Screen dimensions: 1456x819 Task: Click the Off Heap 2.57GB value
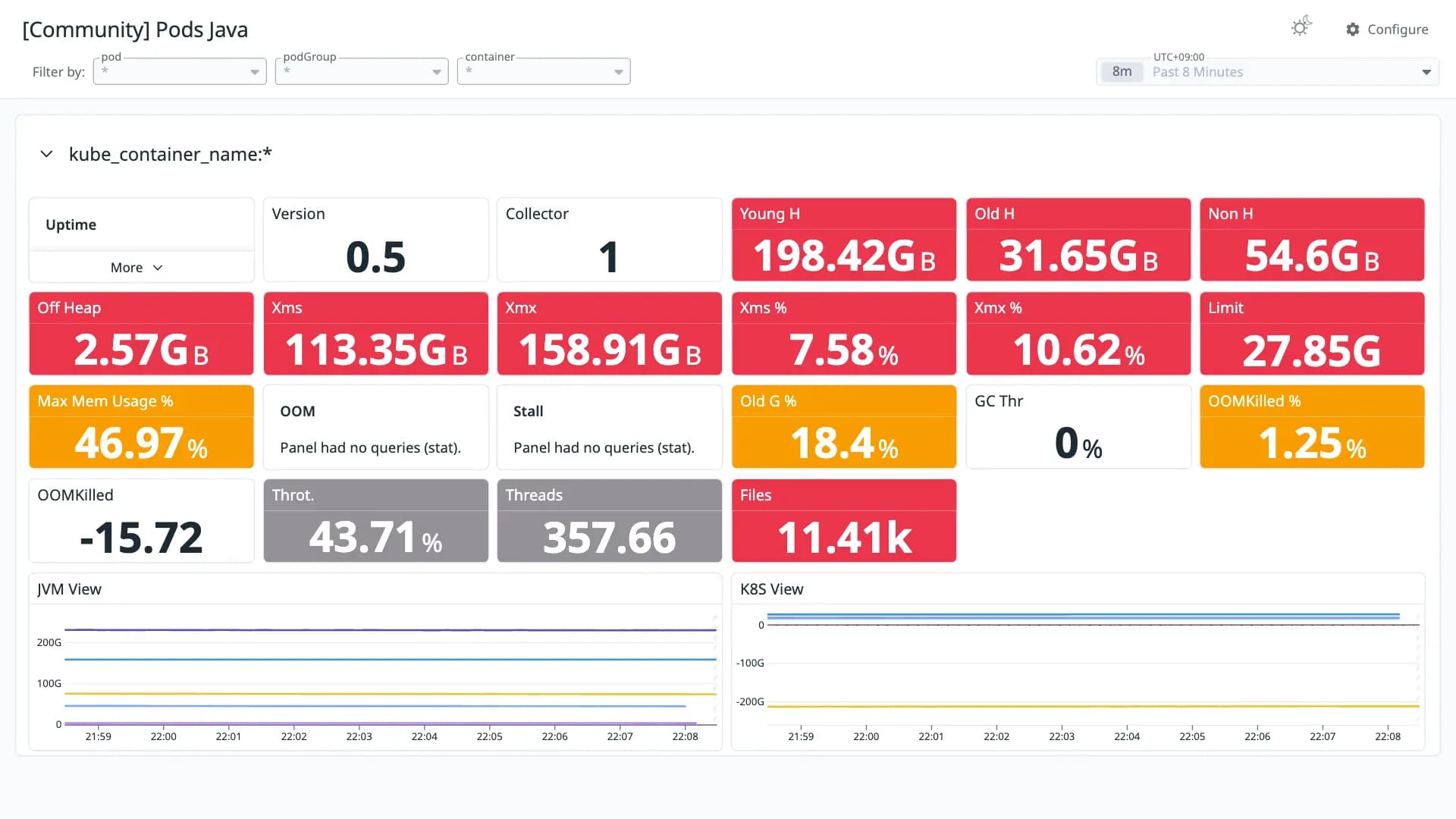(141, 350)
